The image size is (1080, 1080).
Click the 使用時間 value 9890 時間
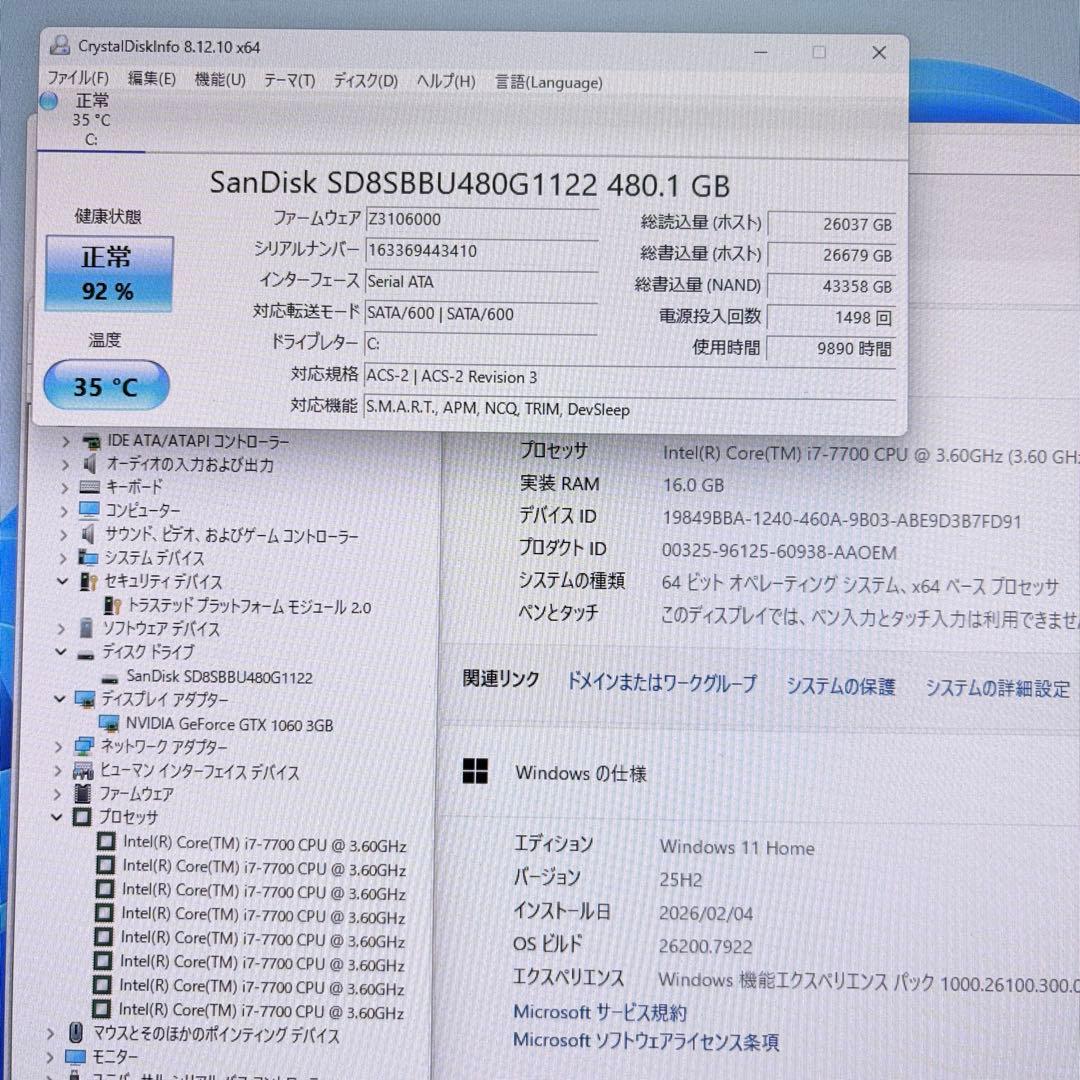click(831, 349)
